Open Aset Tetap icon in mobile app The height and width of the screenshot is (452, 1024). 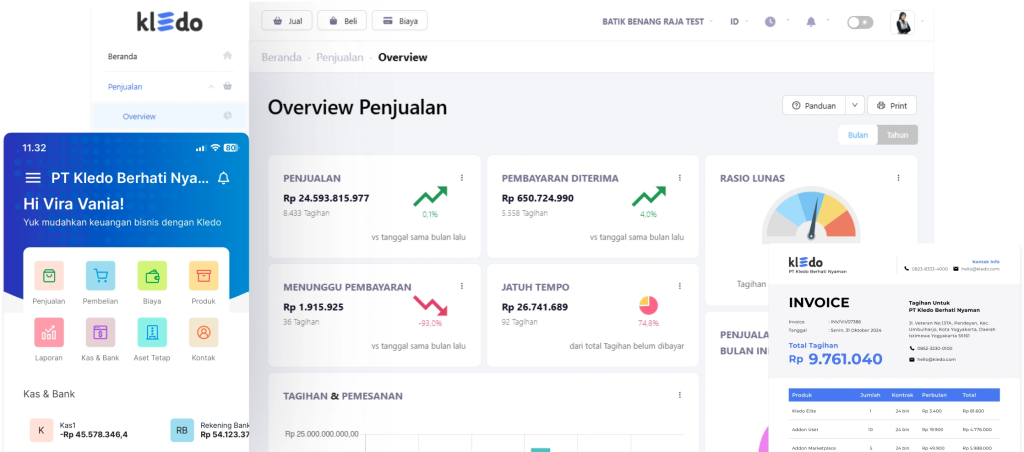tap(152, 332)
